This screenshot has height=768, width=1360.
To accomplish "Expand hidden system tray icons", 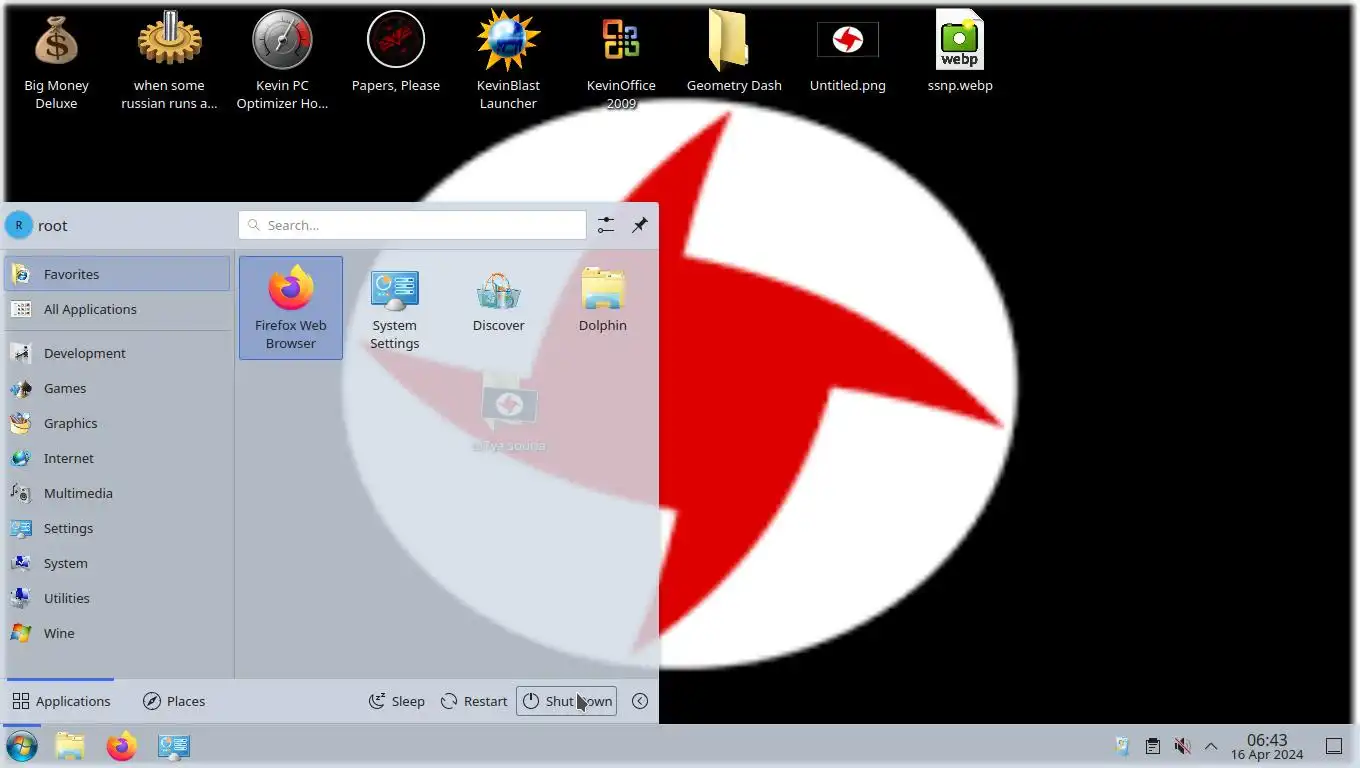I will pos(1211,746).
